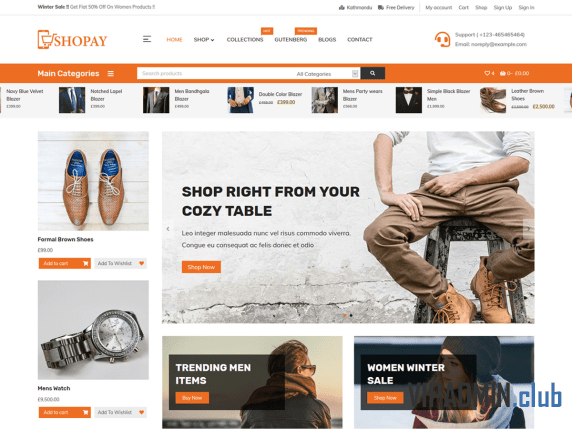572x429 pixels.
Task: Open the hamburger menu beside Home
Action: point(147,39)
